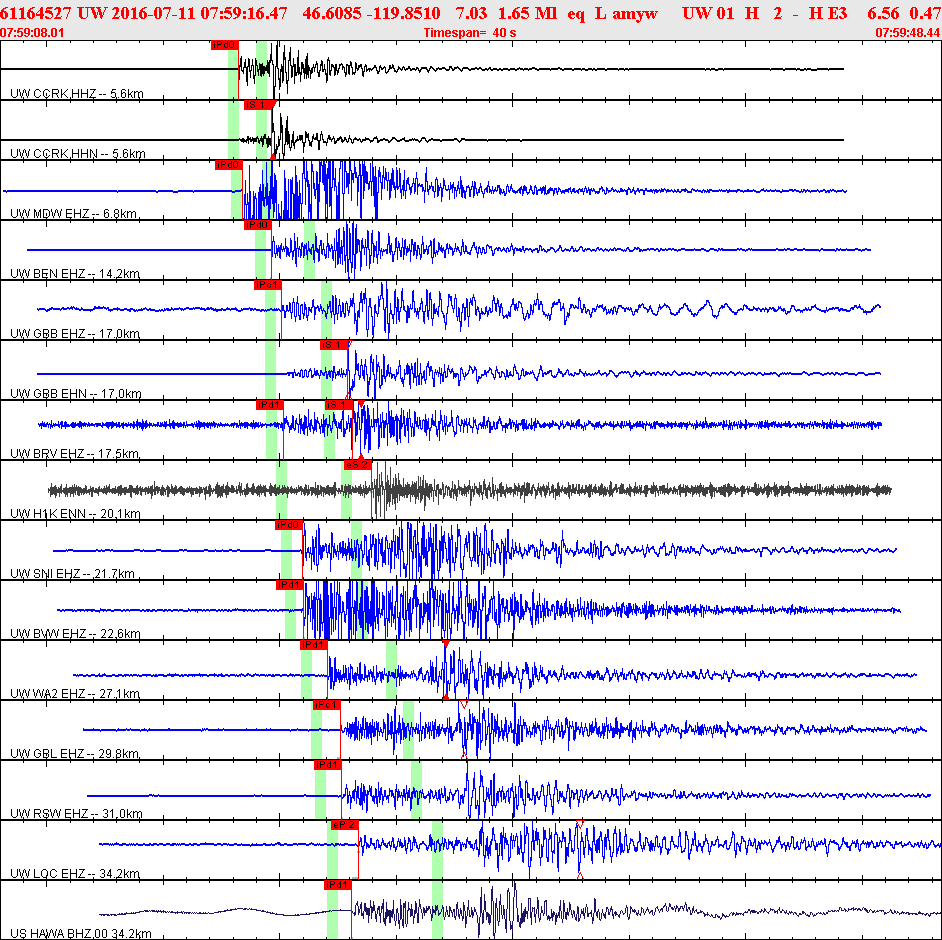Select the iS 1 pick on GBB EHN
The image size is (942, 940).
pos(334,345)
